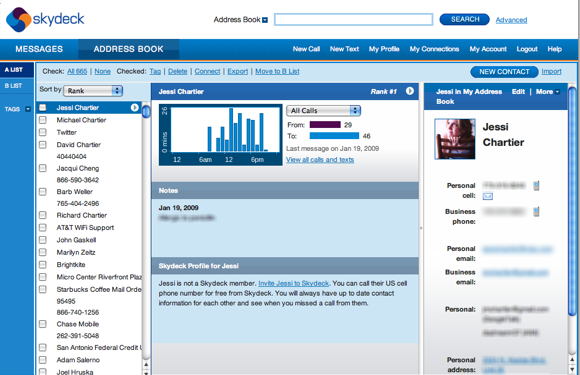Image resolution: width=580 pixels, height=375 pixels.
Task: Open My Account
Action: 488,49
